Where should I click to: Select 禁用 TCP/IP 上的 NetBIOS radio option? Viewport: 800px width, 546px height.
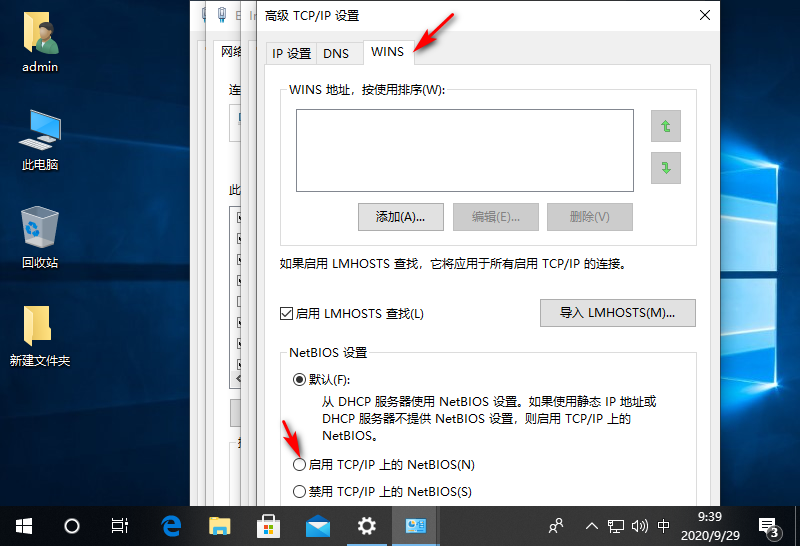tap(298, 491)
